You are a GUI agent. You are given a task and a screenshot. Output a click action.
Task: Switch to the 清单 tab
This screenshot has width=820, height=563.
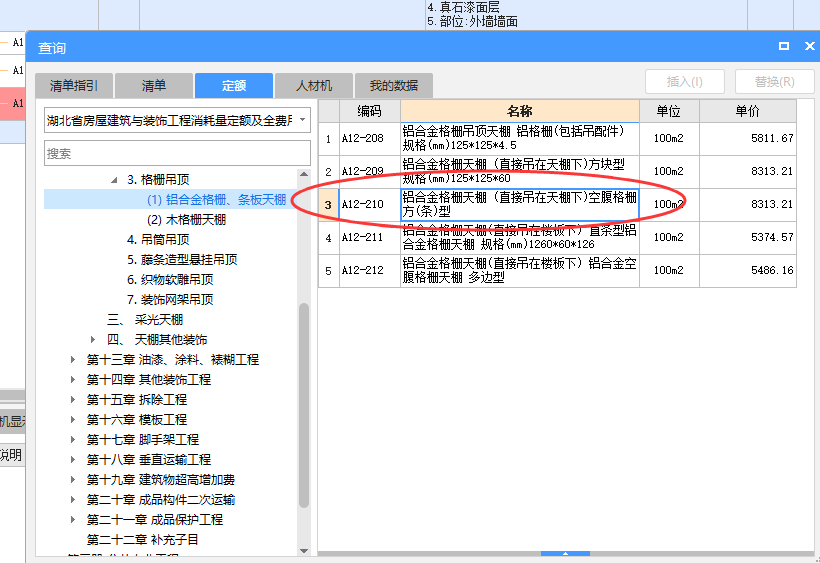[154, 86]
